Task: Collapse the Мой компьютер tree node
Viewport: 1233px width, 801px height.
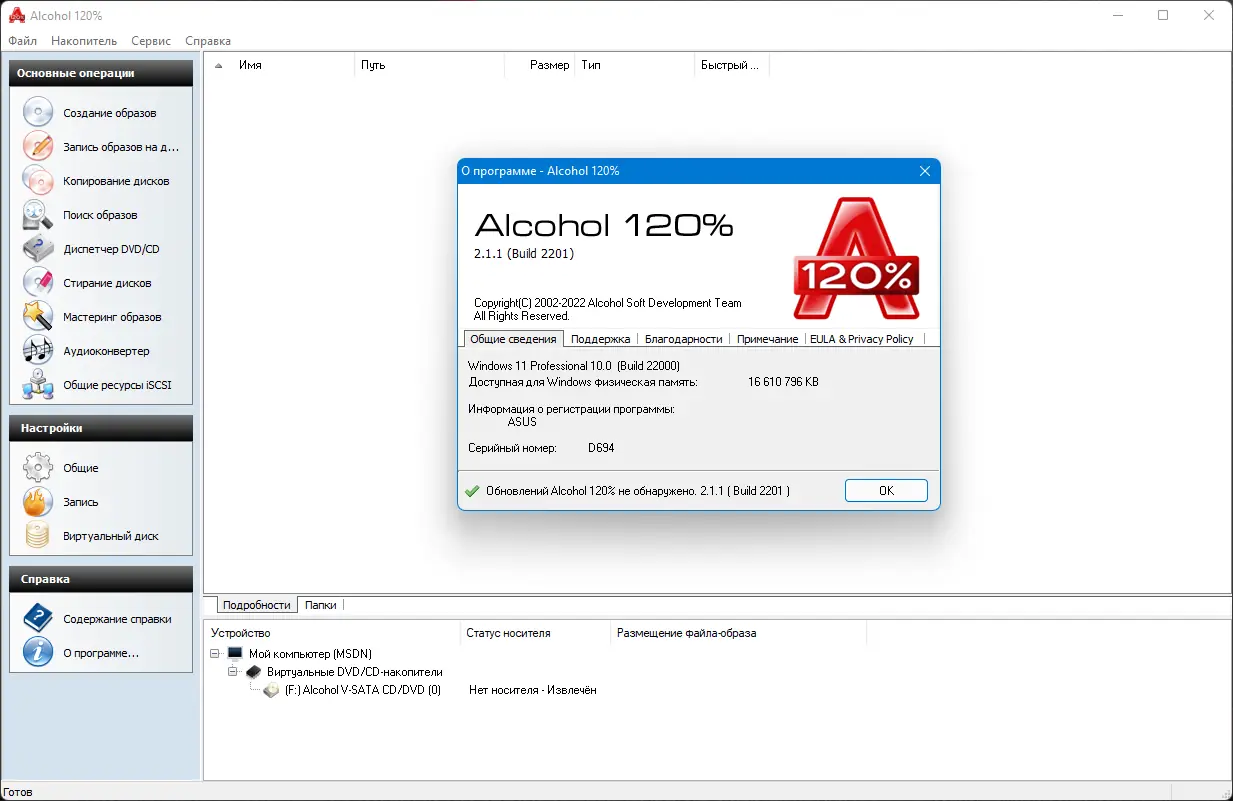Action: [x=216, y=654]
